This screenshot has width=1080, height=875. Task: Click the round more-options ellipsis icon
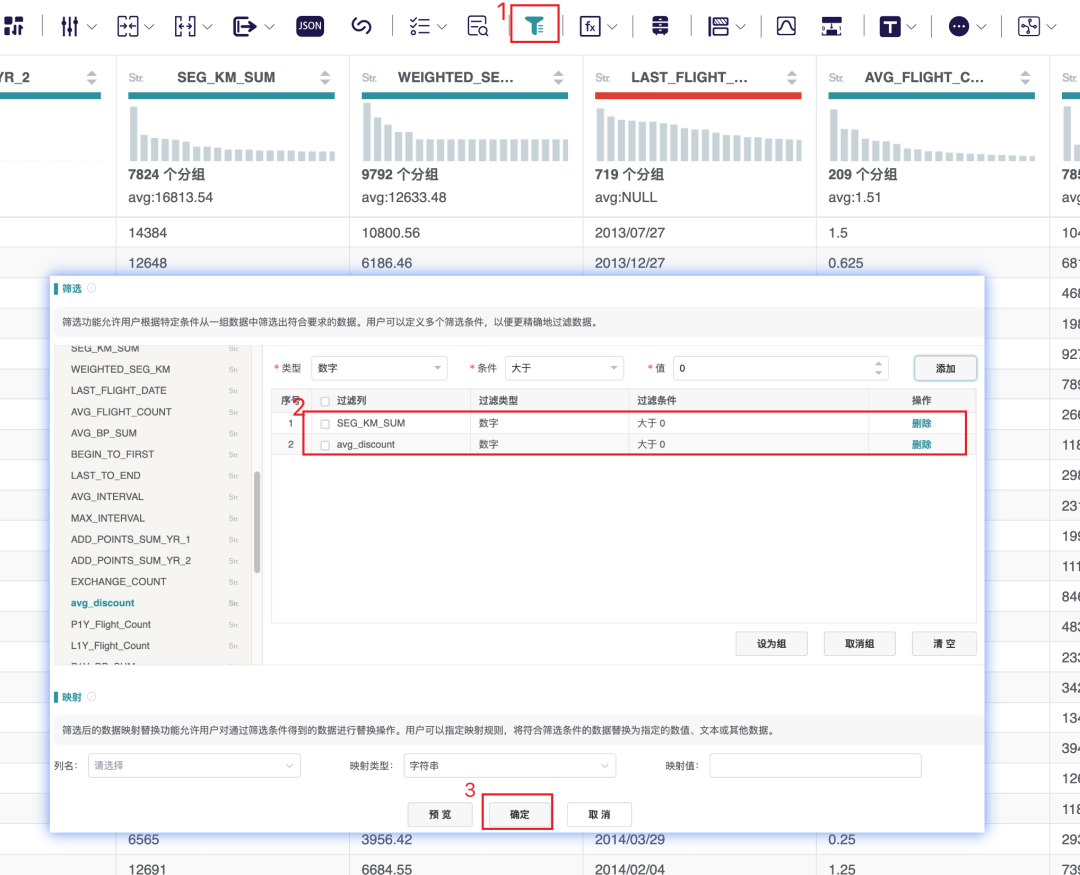click(959, 26)
